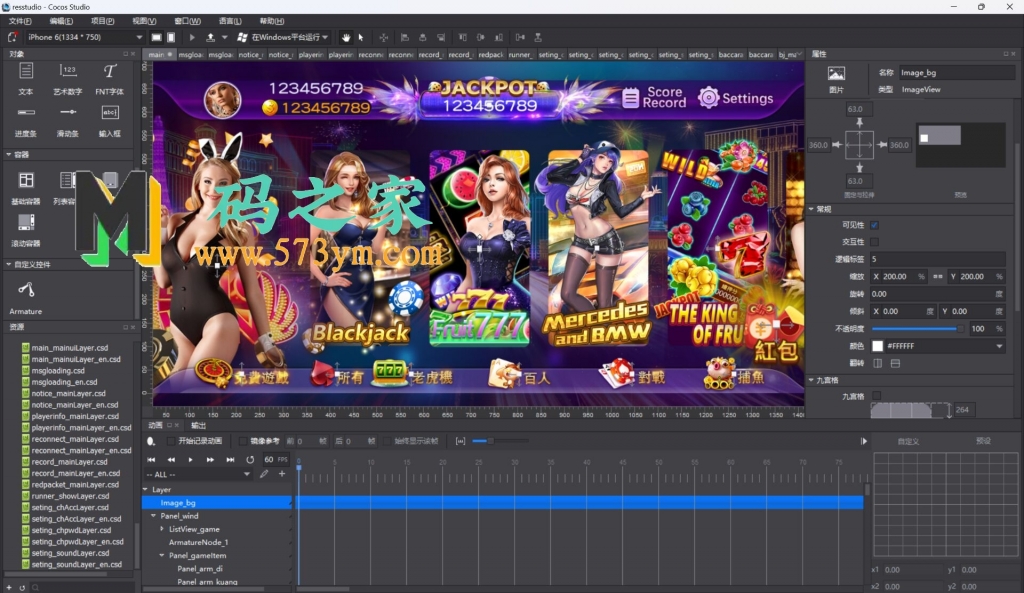Open the 窗口(W) window menu
This screenshot has width=1024, height=593.
coord(187,21)
